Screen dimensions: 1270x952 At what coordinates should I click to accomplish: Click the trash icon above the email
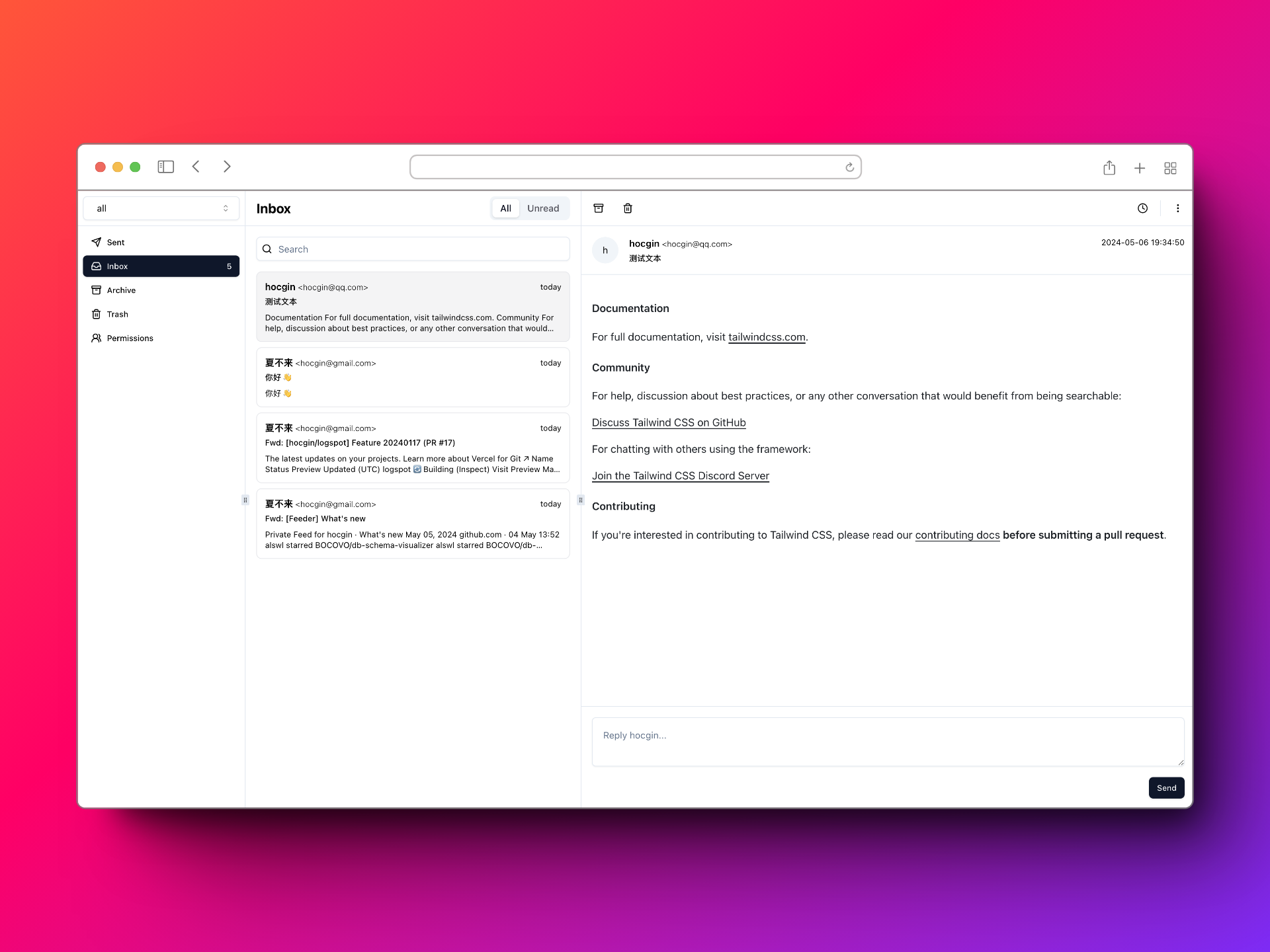(x=628, y=208)
